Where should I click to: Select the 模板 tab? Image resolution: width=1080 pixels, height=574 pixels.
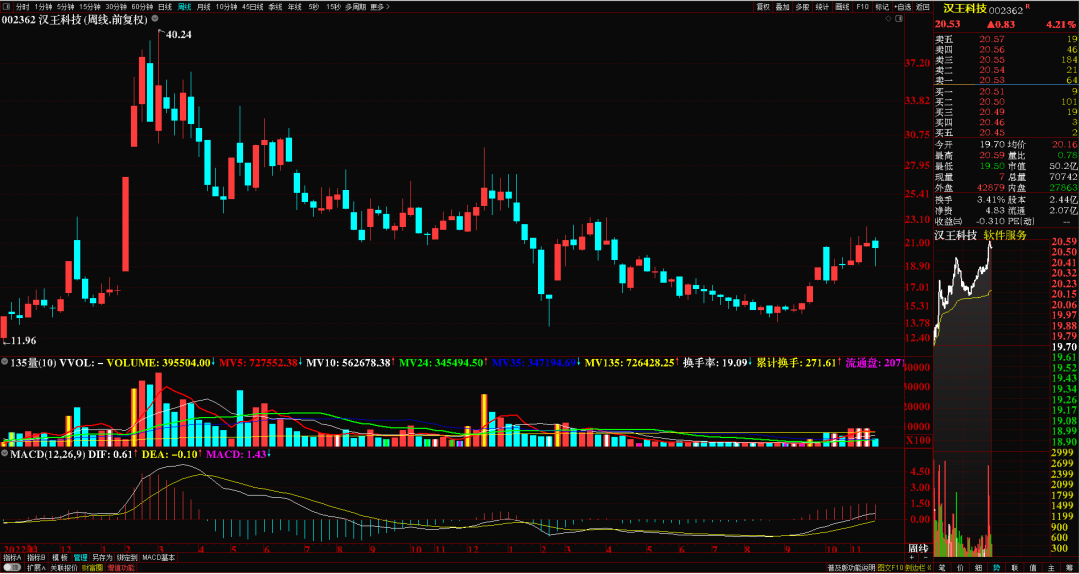tap(60, 557)
